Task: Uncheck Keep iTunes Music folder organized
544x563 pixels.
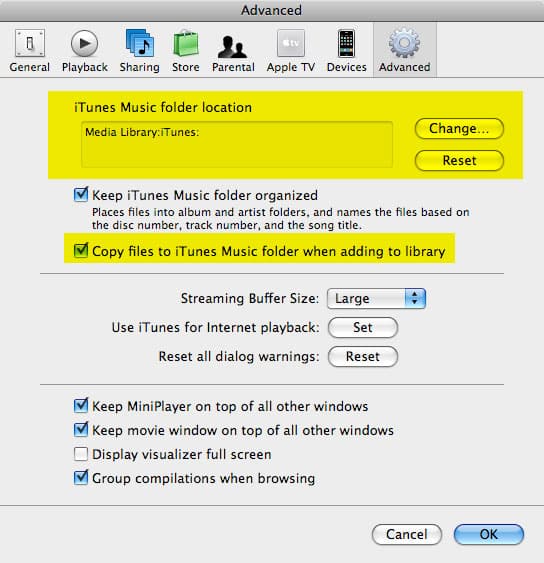Action: pyautogui.click(x=81, y=195)
